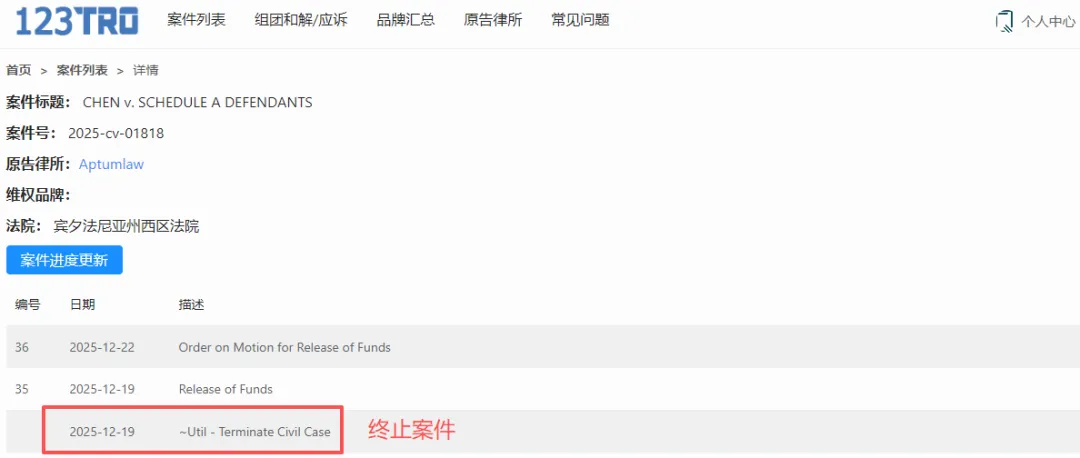The image size is (1080, 458).
Task: Click the 编号 column header
Action: click(28, 305)
